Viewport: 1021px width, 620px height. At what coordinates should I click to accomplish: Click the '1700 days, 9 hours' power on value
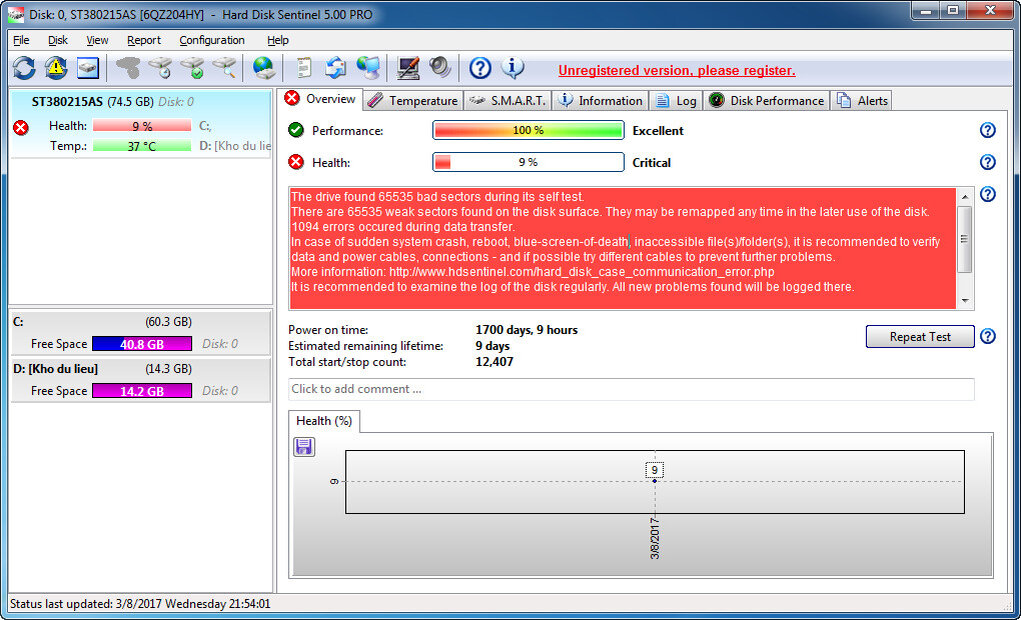pos(526,330)
